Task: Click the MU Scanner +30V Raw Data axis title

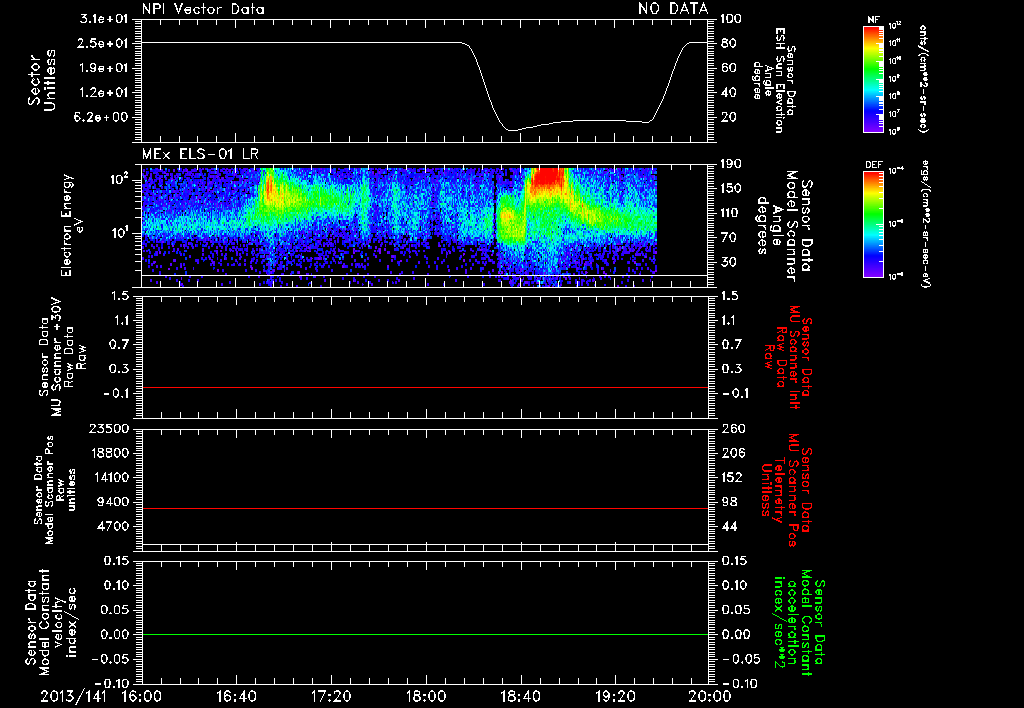Action: pyautogui.click(x=63, y=357)
